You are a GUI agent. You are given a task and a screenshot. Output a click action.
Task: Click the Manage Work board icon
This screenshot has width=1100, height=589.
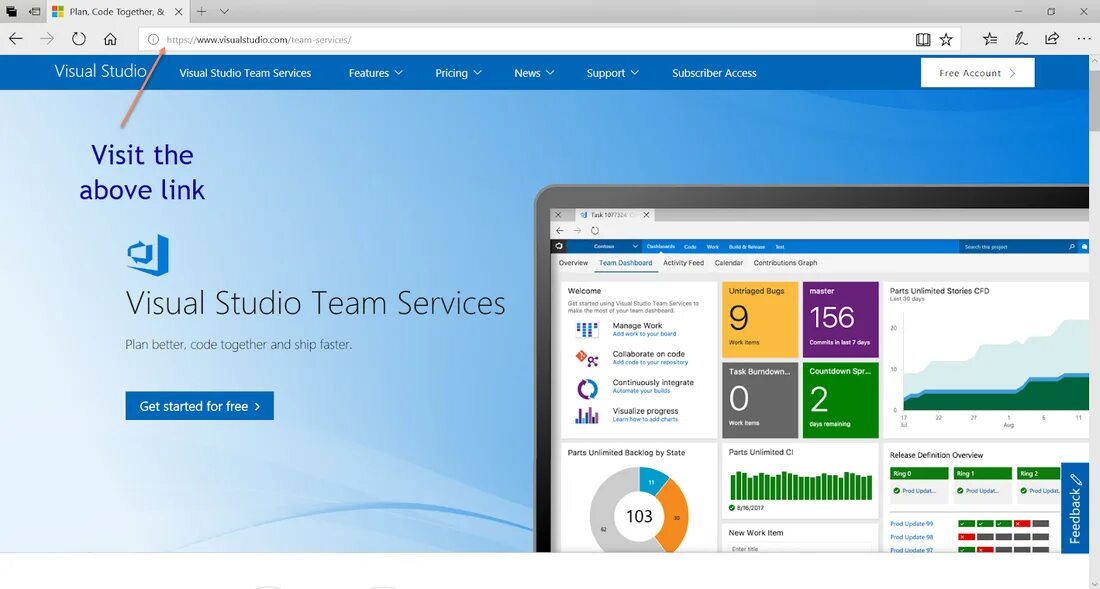click(x=587, y=330)
